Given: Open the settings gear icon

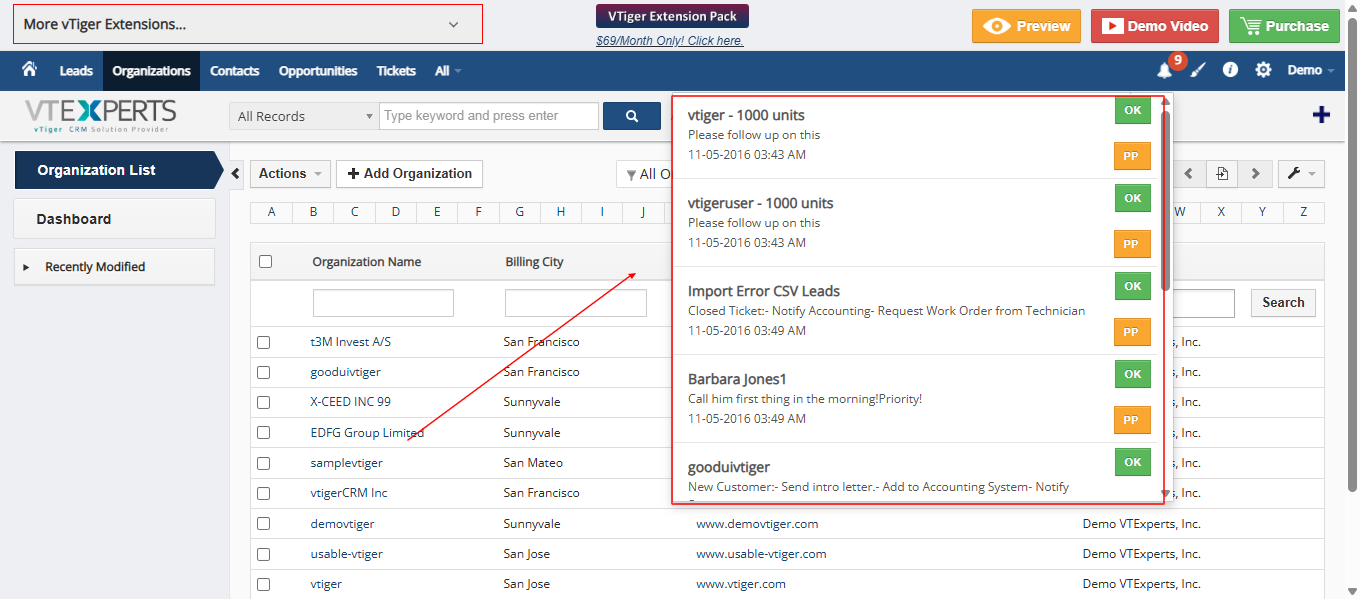Looking at the screenshot, I should [x=1264, y=70].
